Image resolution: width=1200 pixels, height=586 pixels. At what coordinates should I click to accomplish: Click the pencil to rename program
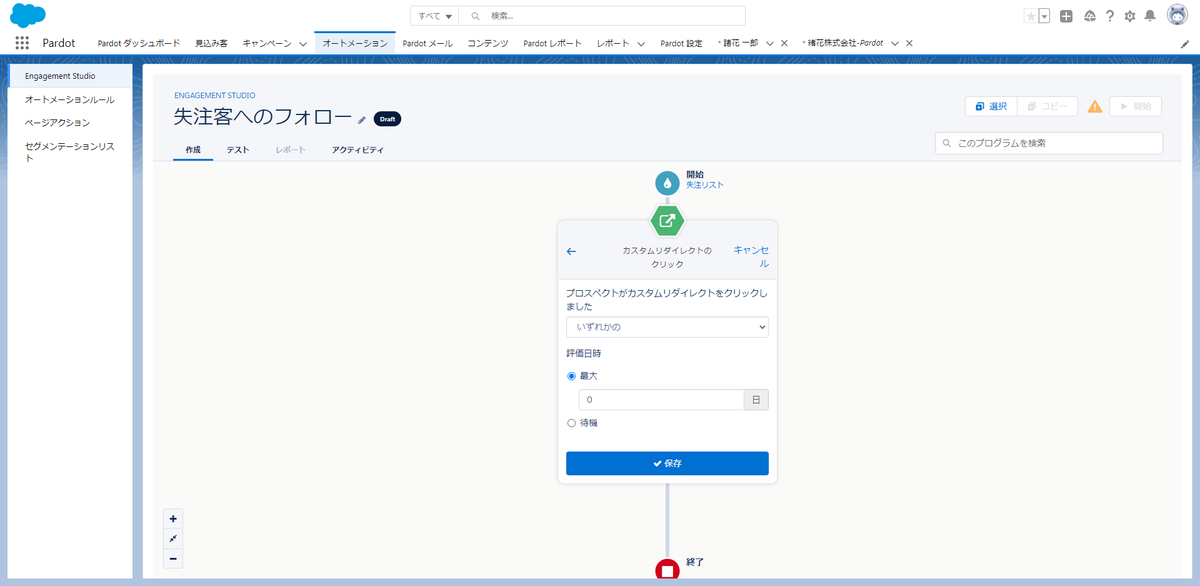[362, 119]
